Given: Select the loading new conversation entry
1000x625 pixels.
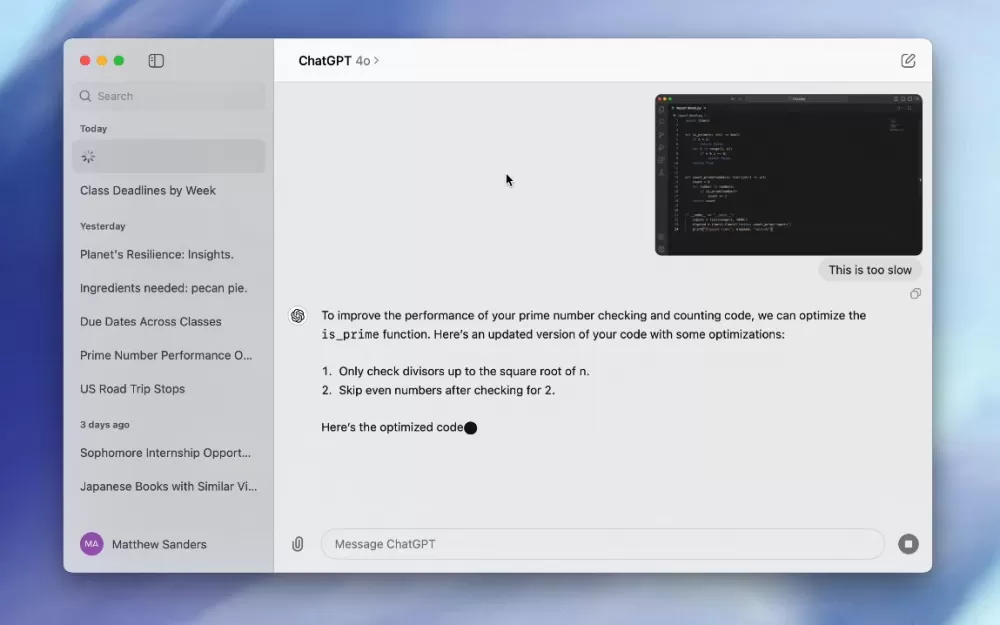Looking at the screenshot, I should pos(169,156).
